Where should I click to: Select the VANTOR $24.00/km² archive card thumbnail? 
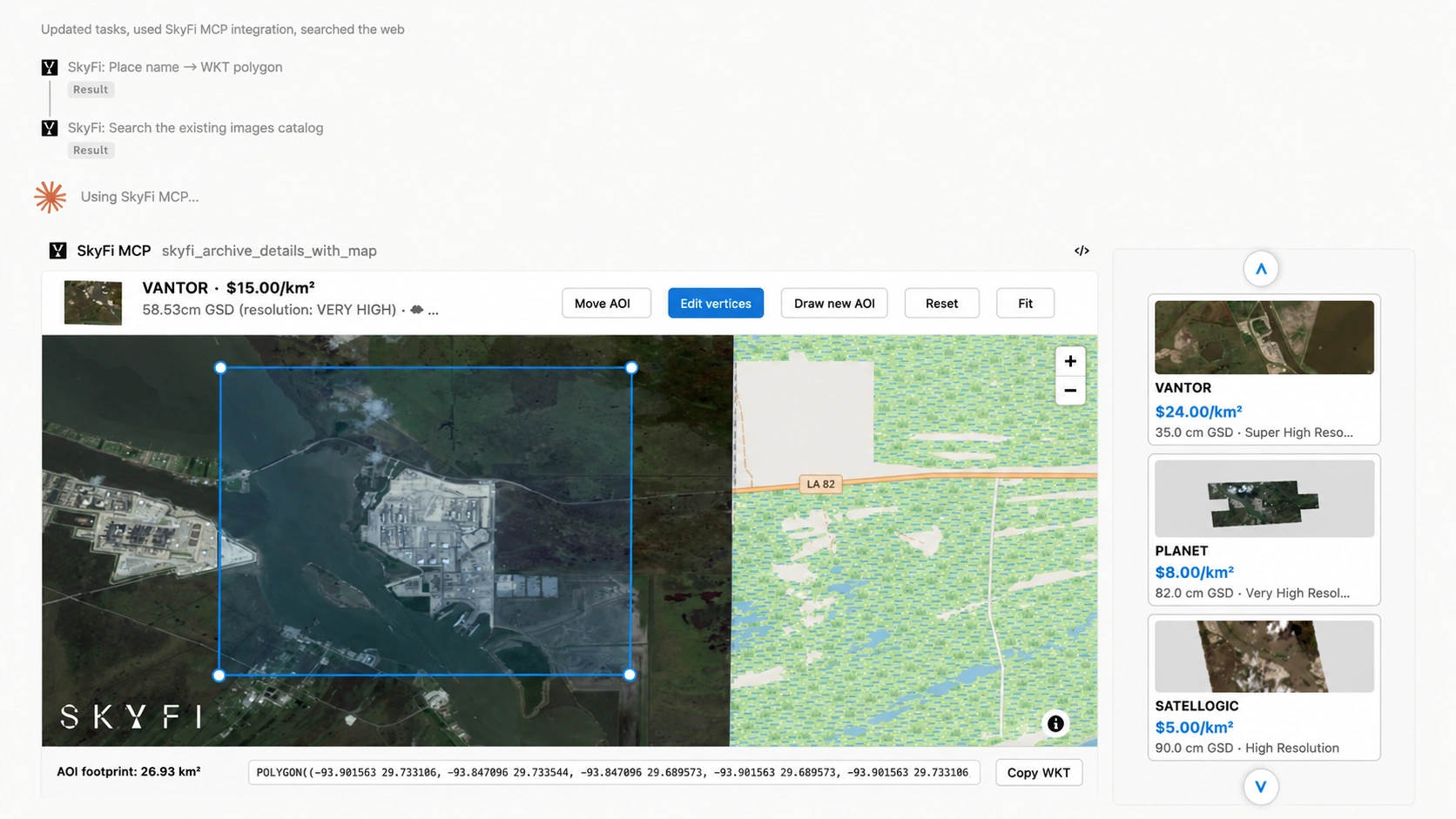click(x=1264, y=338)
